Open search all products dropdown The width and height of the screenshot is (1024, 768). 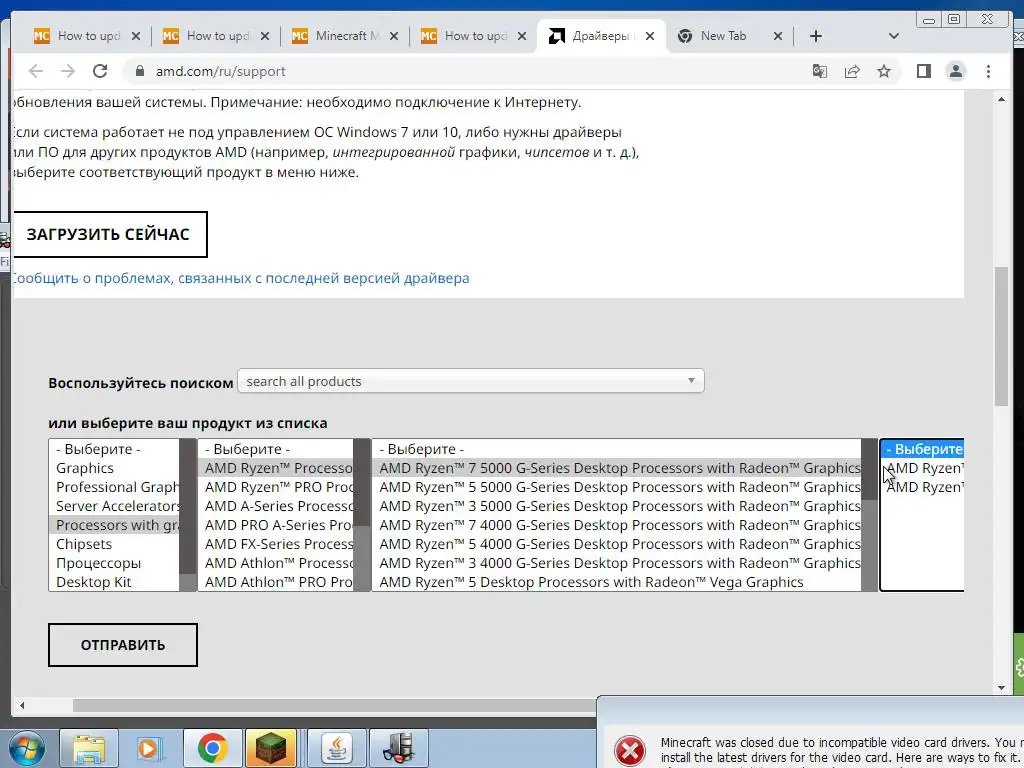pyautogui.click(x=471, y=381)
